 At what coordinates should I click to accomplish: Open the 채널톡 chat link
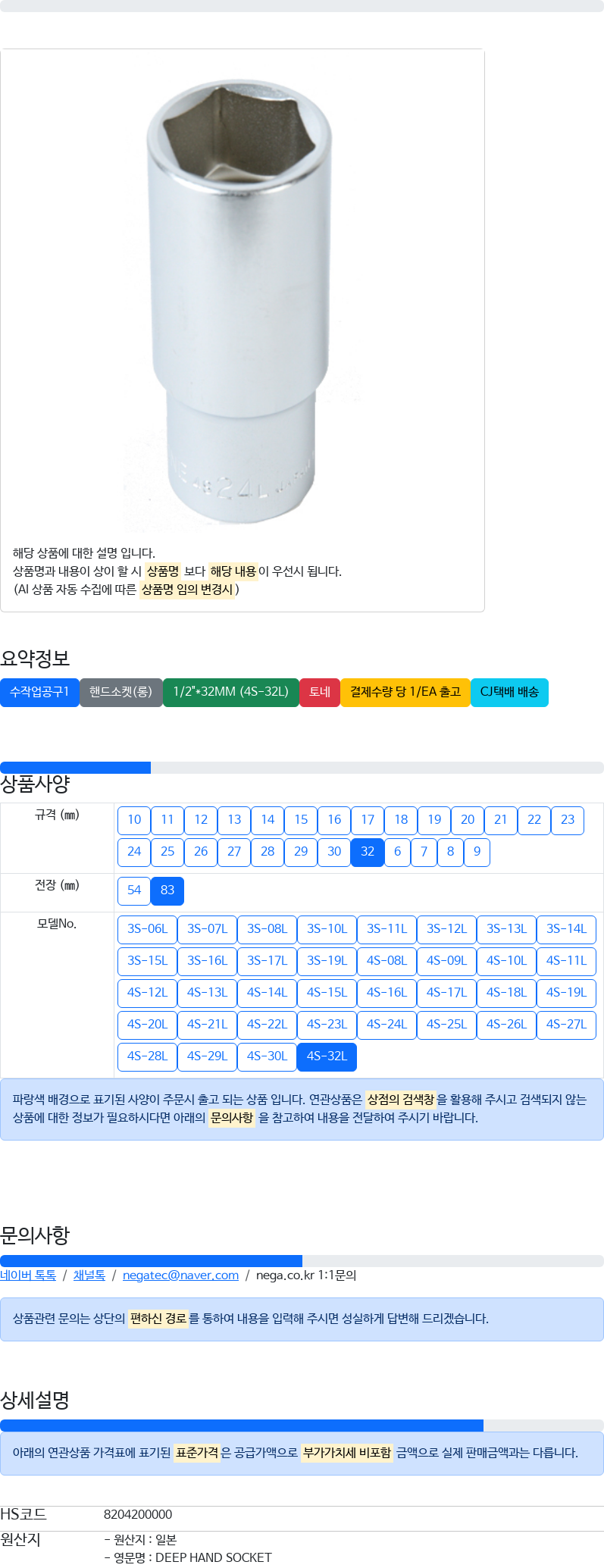click(89, 1275)
